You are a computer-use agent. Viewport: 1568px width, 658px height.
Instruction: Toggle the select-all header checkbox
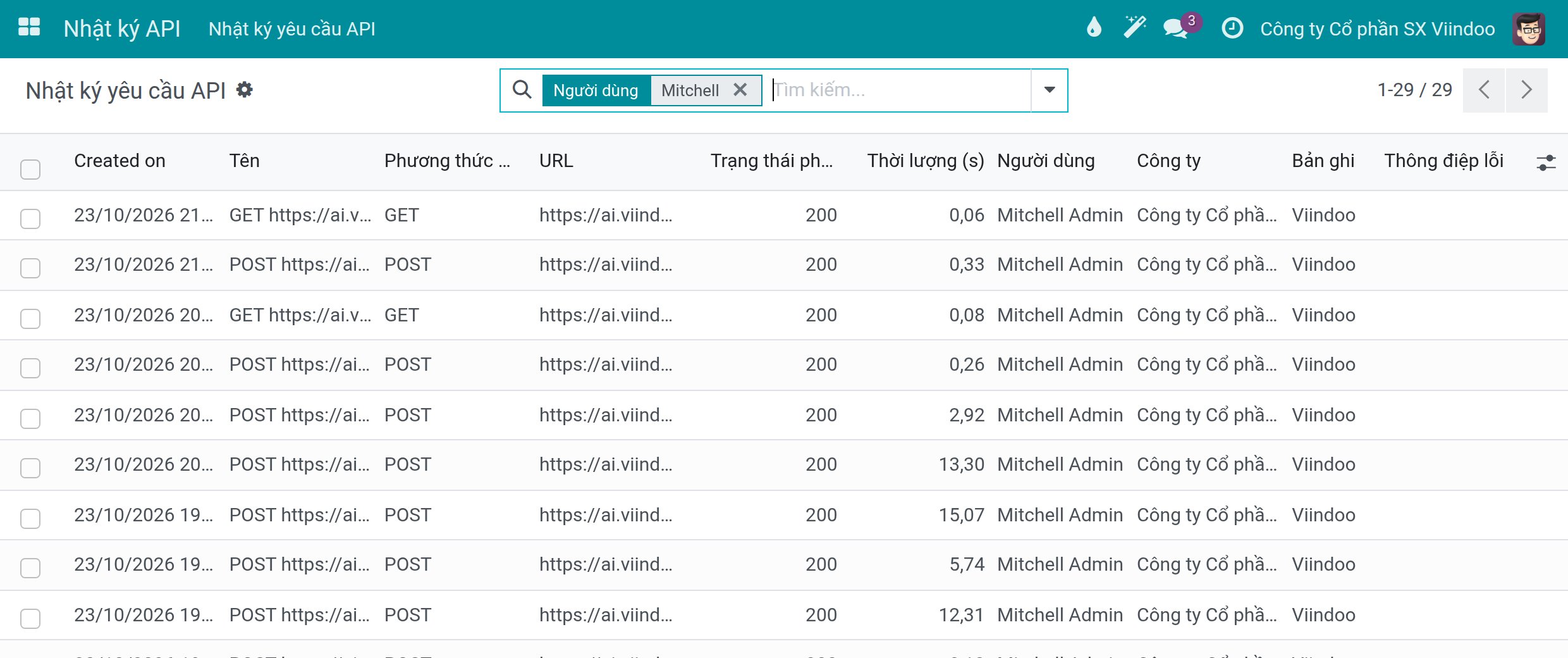(x=30, y=169)
